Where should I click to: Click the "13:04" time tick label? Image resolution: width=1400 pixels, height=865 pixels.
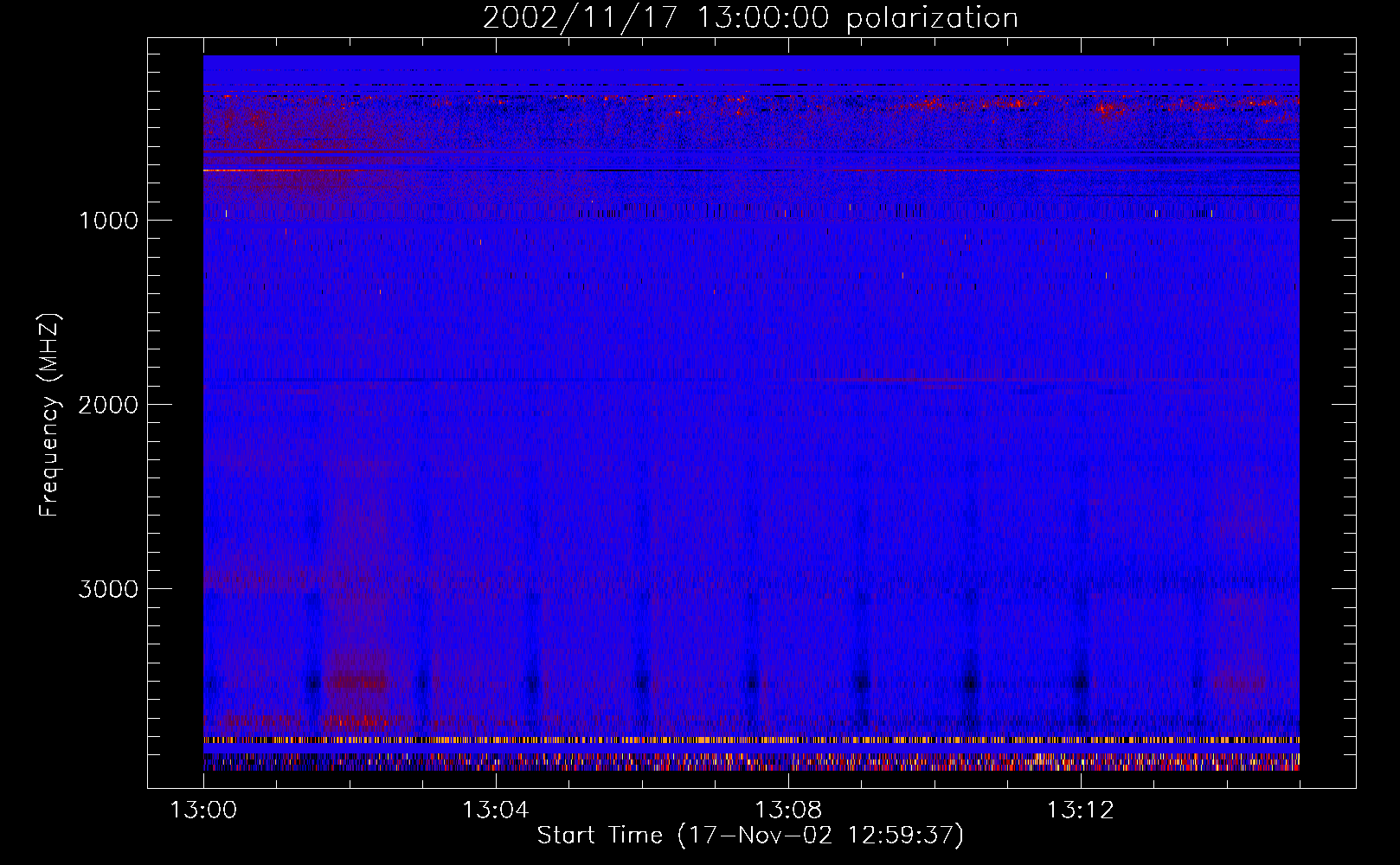coord(495,811)
